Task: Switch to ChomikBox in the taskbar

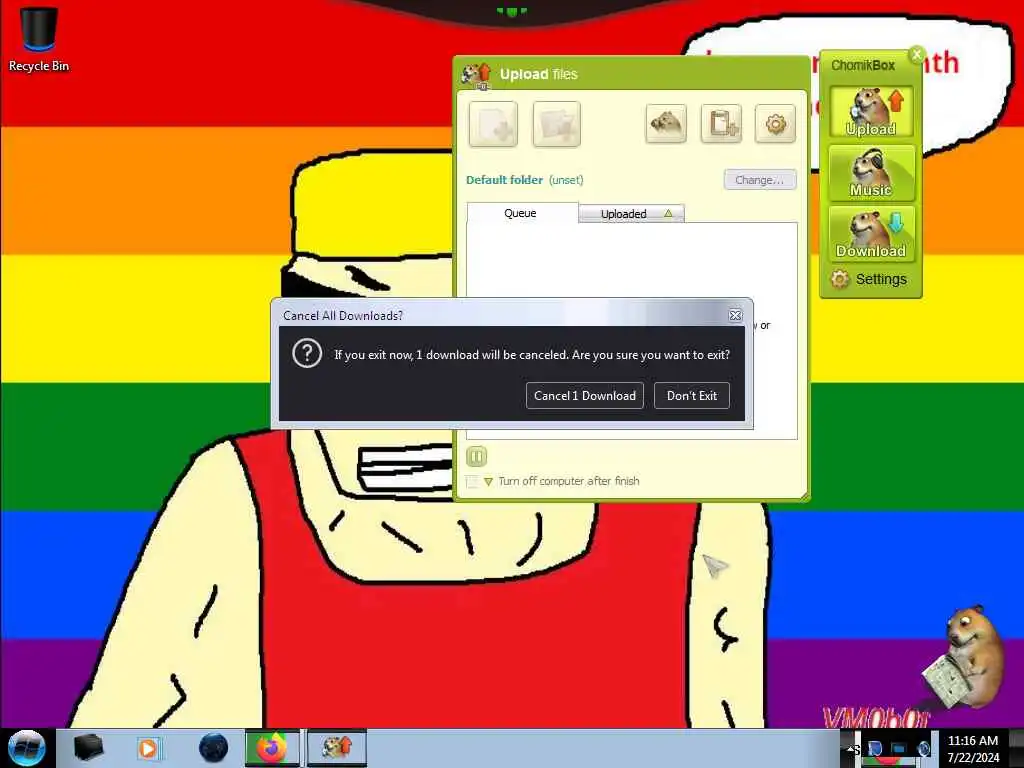Action: click(x=337, y=748)
